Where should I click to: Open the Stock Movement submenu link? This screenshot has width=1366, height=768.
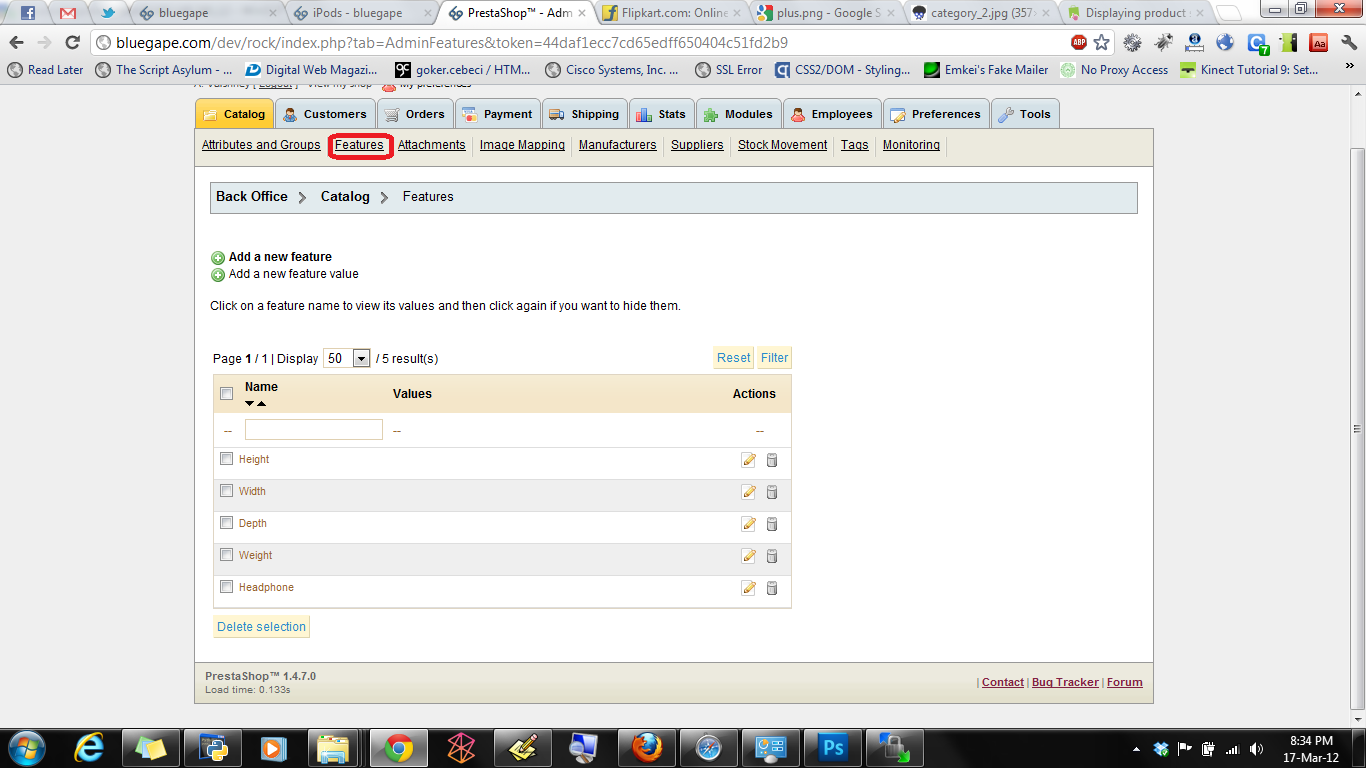pyautogui.click(x=783, y=145)
